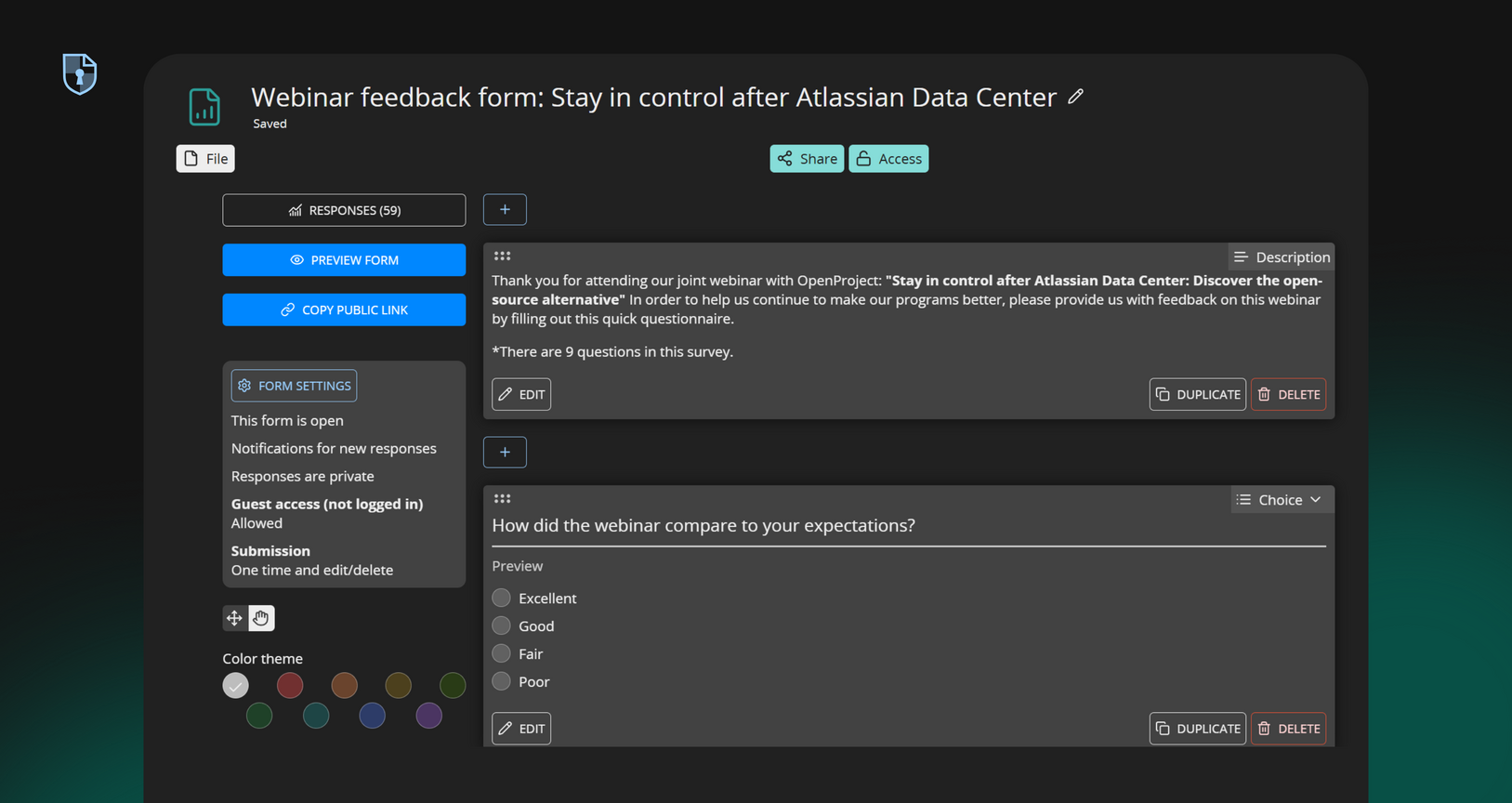Add a block below the Description section

(x=505, y=453)
